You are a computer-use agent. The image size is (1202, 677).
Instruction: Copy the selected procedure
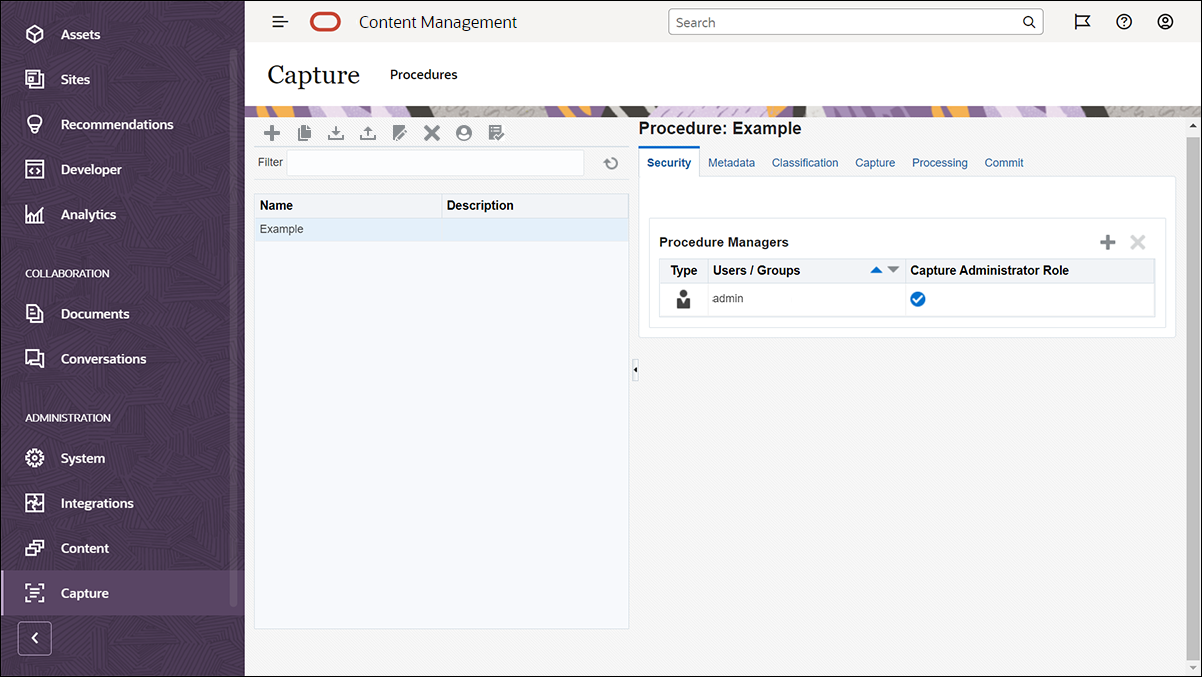[304, 132]
